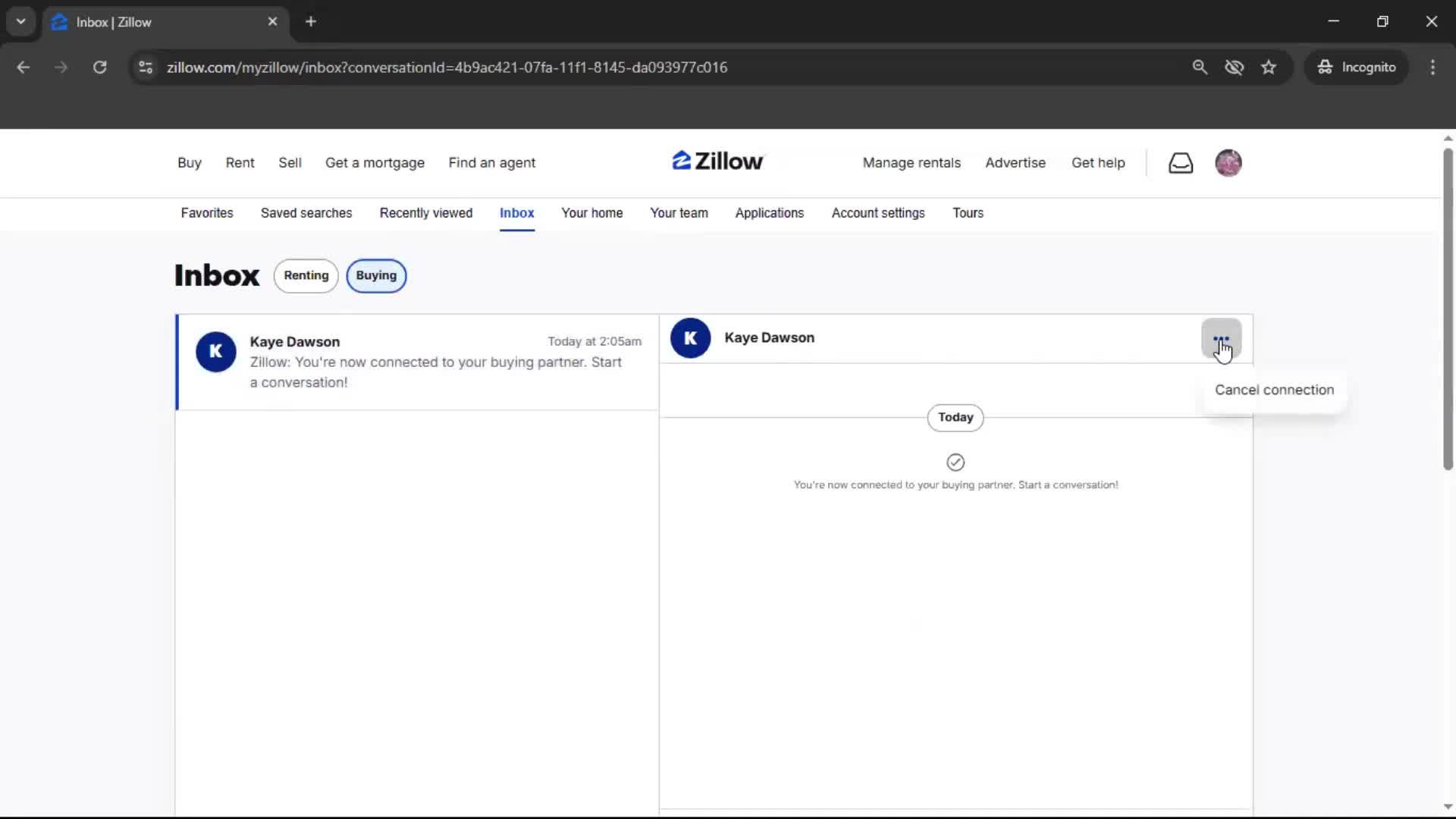This screenshot has height=819, width=1456.
Task: Select Cancel connection from the menu
Action: point(1274,389)
